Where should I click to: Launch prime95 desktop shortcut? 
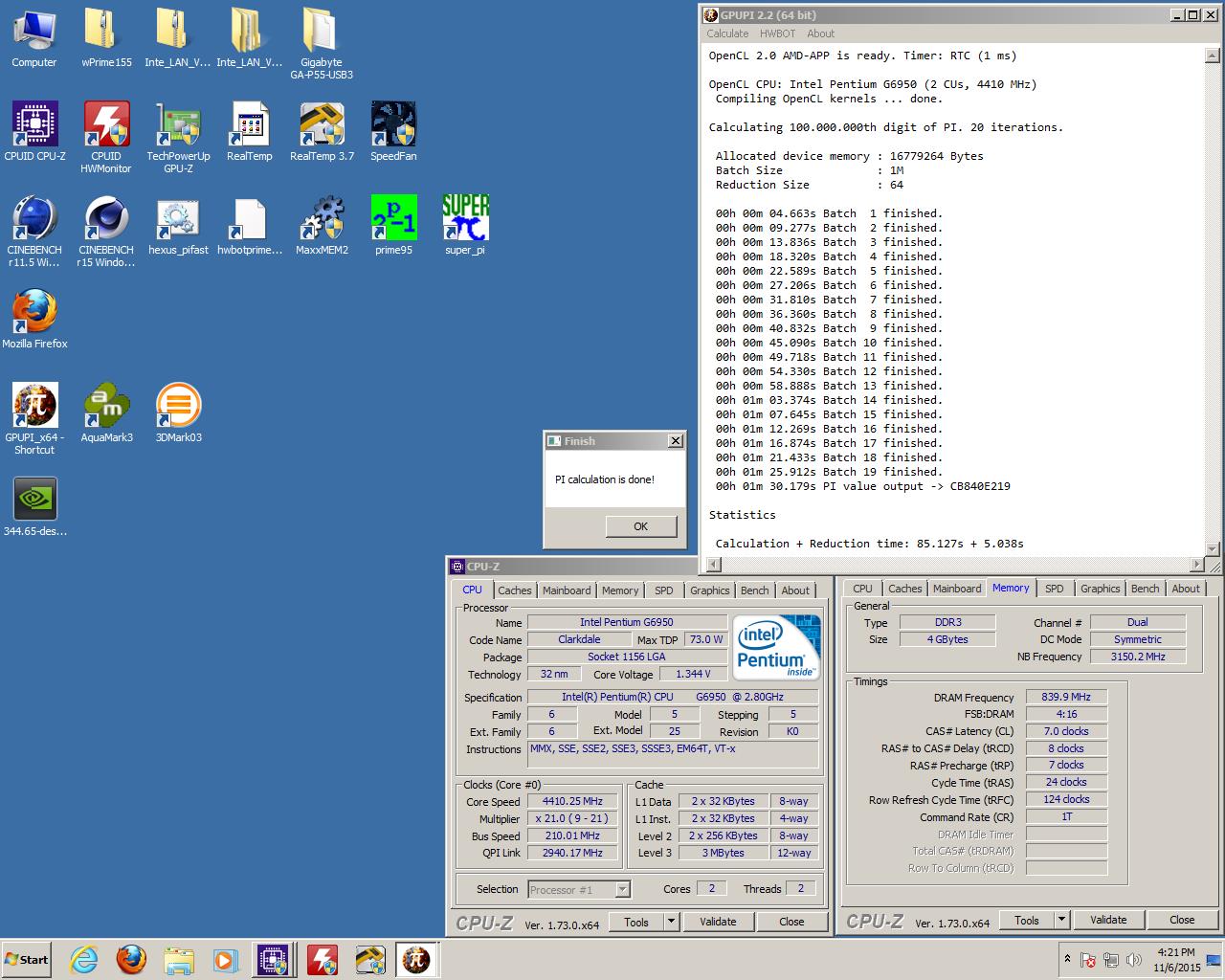pos(393,226)
